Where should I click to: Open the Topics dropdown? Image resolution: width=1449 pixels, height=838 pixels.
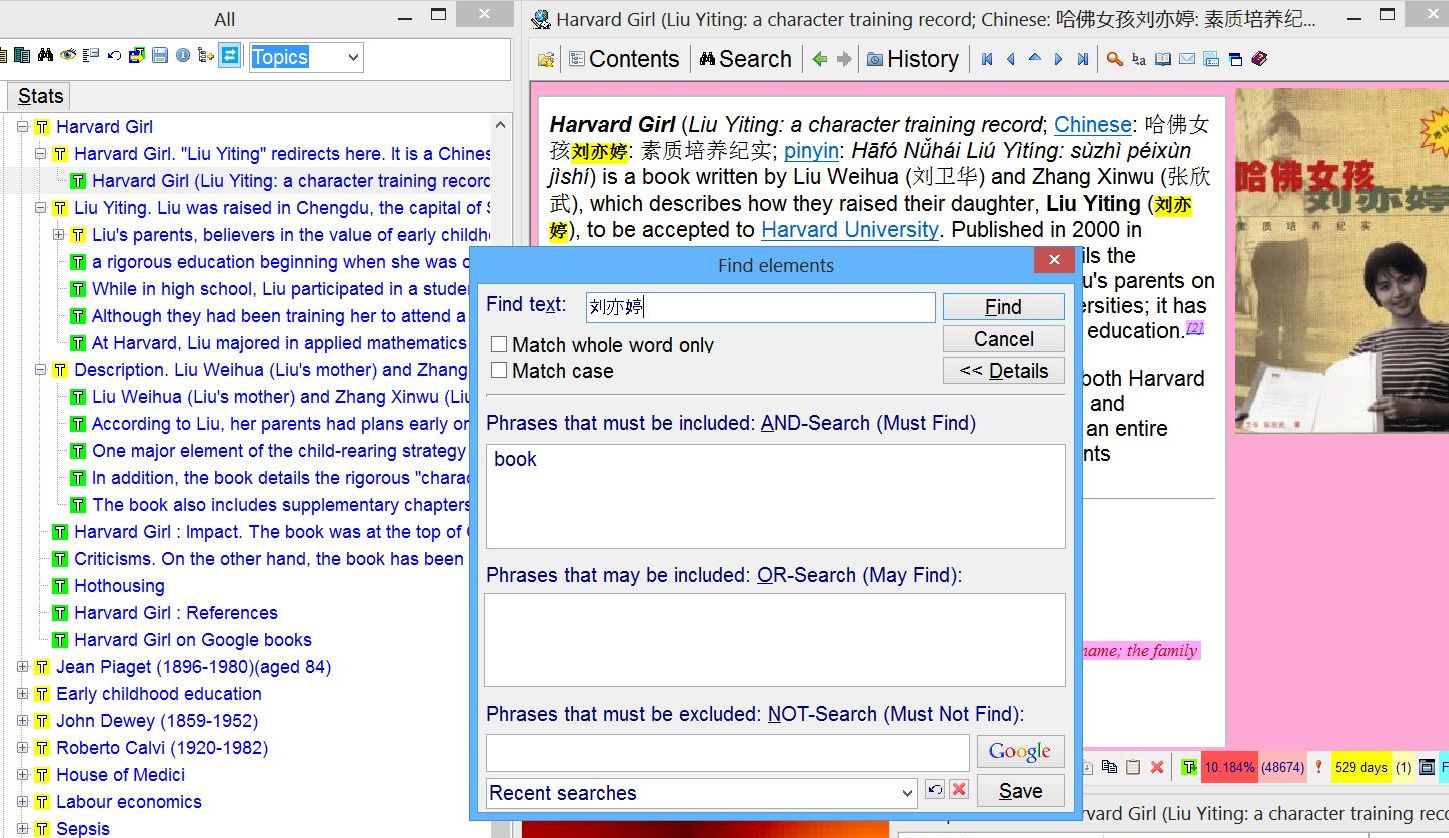(356, 56)
